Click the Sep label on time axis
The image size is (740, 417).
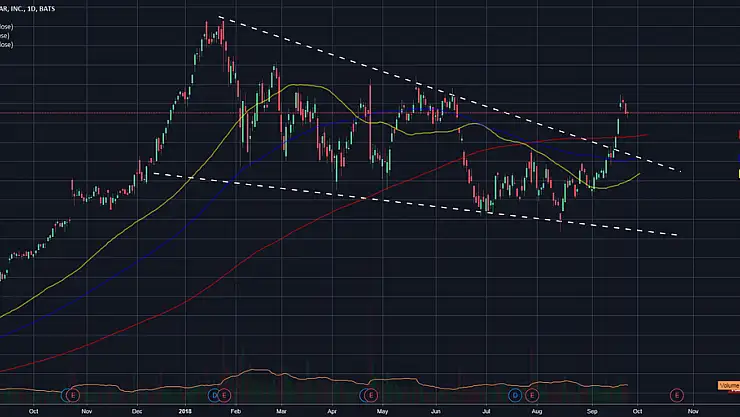tap(592, 410)
